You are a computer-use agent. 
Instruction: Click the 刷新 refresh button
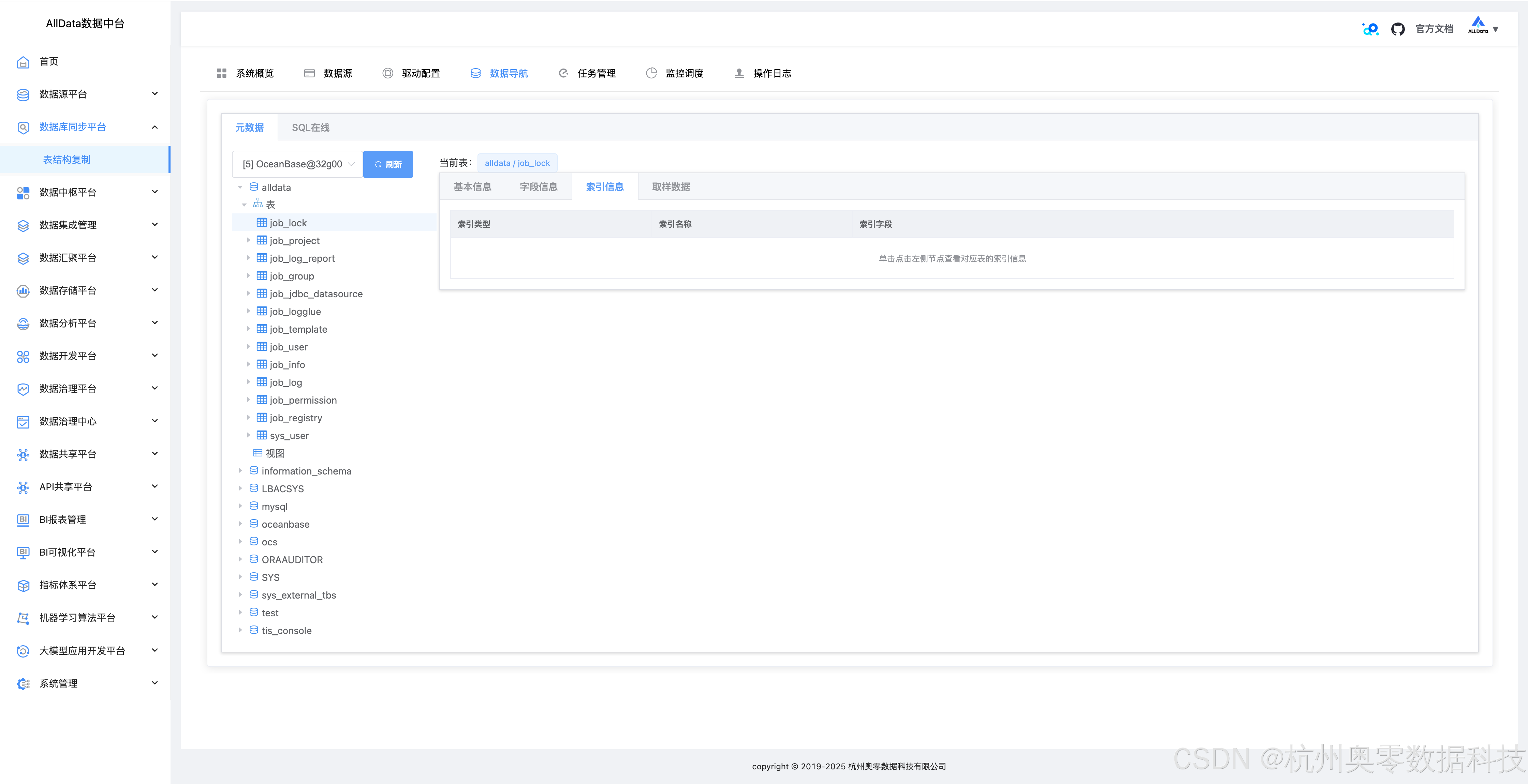[x=388, y=164]
